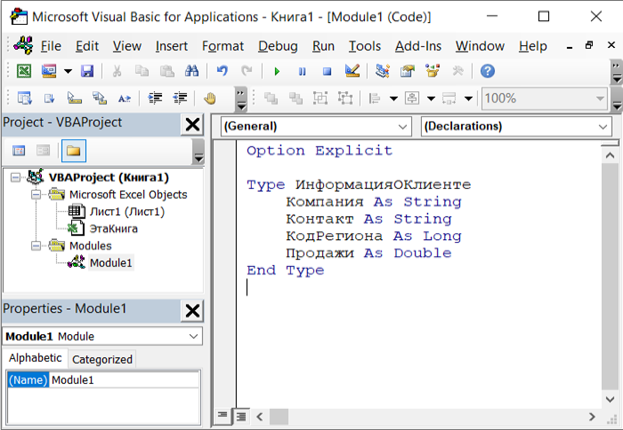Click the Break pause icon
The width and height of the screenshot is (623, 430).
tap(302, 72)
